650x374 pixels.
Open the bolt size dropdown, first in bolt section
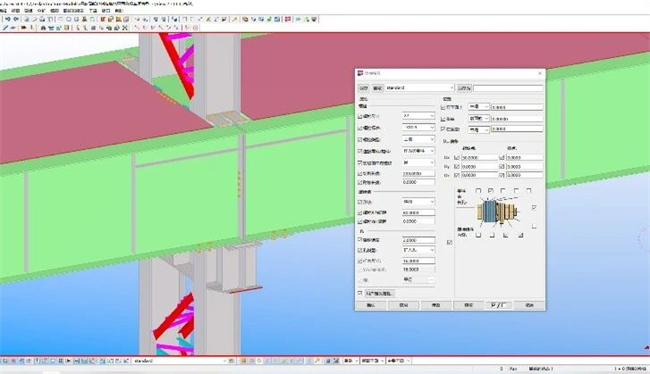[x=418, y=116]
